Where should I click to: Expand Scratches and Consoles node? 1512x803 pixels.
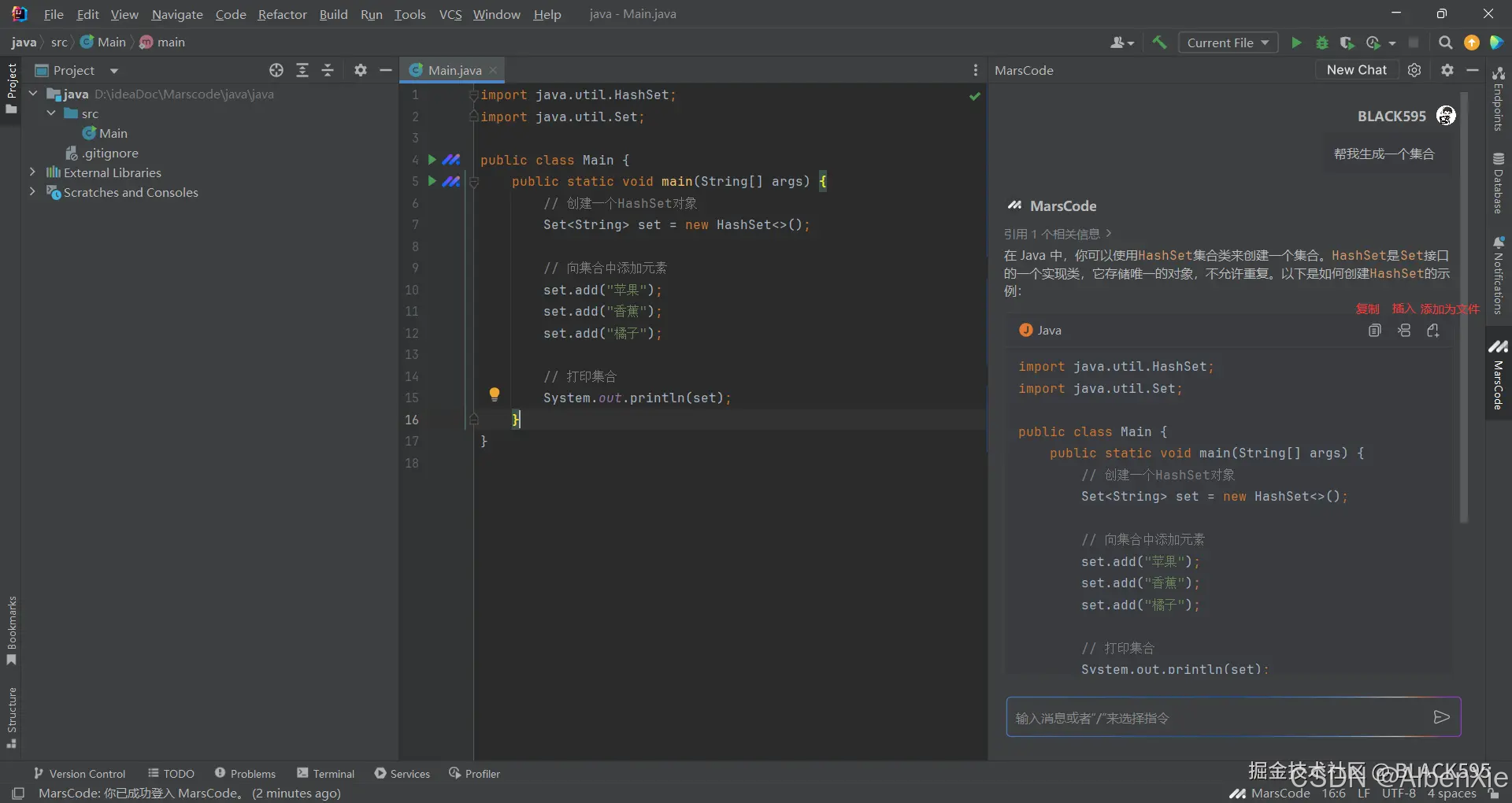click(32, 191)
